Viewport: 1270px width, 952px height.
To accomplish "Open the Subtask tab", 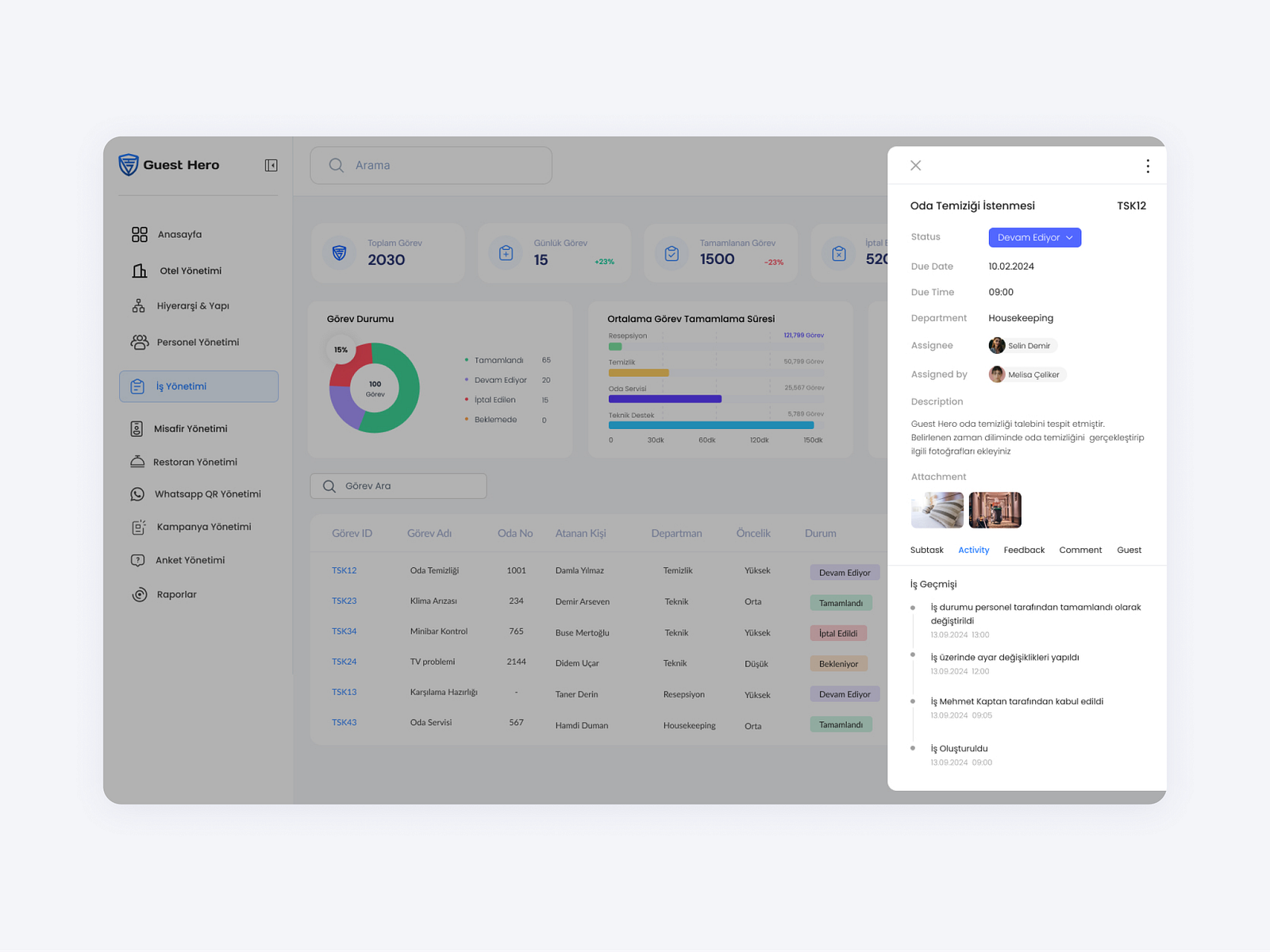I will click(x=926, y=550).
